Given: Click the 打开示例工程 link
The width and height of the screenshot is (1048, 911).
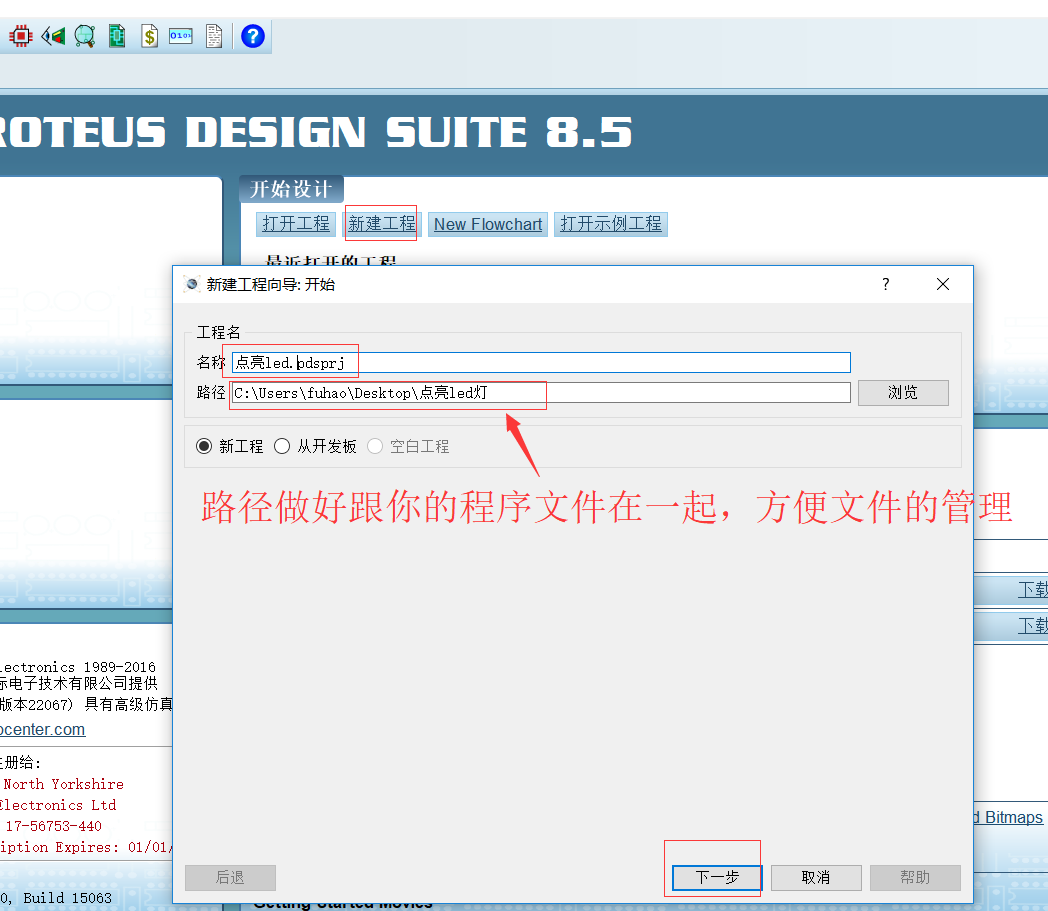Looking at the screenshot, I should pyautogui.click(x=611, y=224).
